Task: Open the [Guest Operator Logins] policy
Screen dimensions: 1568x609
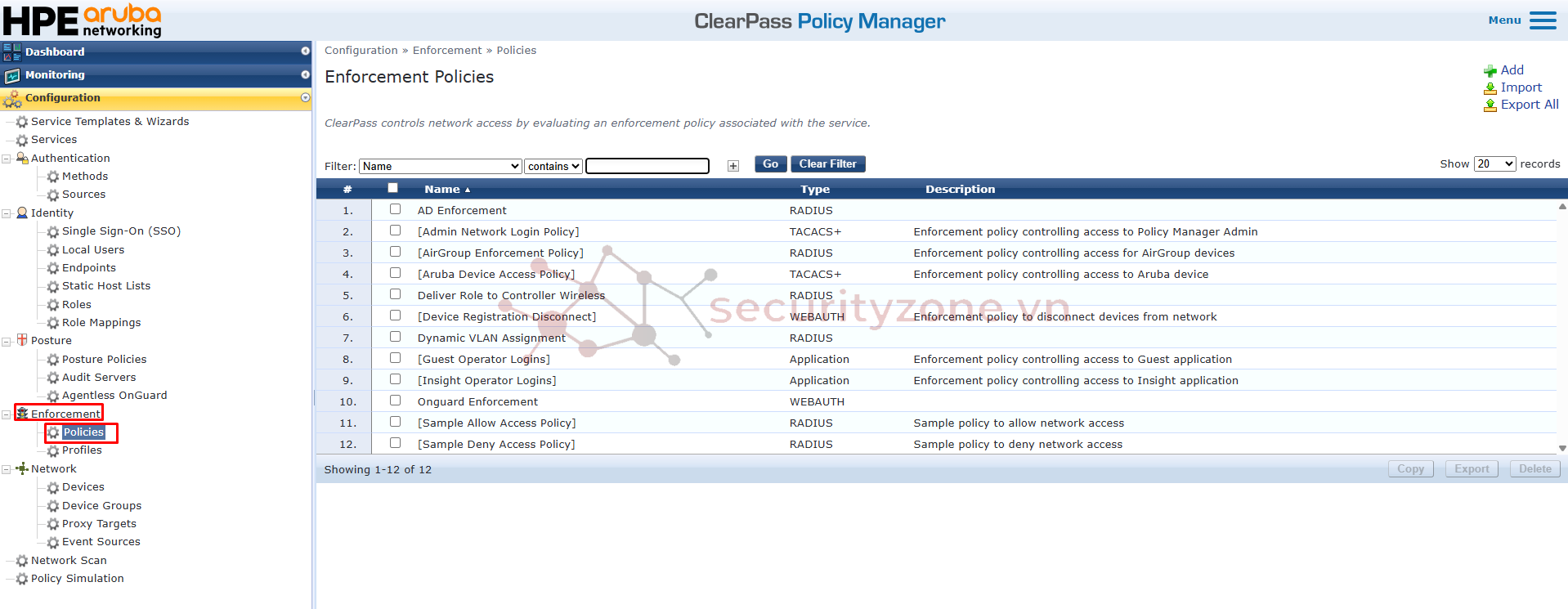Action: coord(484,359)
